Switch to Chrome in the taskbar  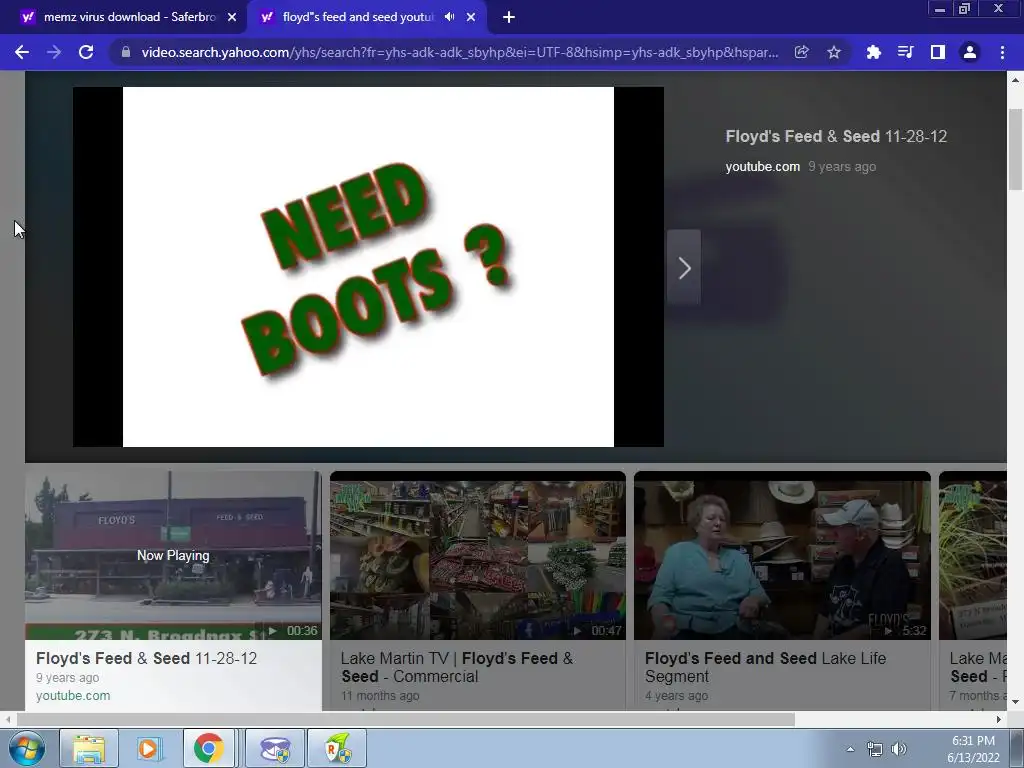(208, 748)
